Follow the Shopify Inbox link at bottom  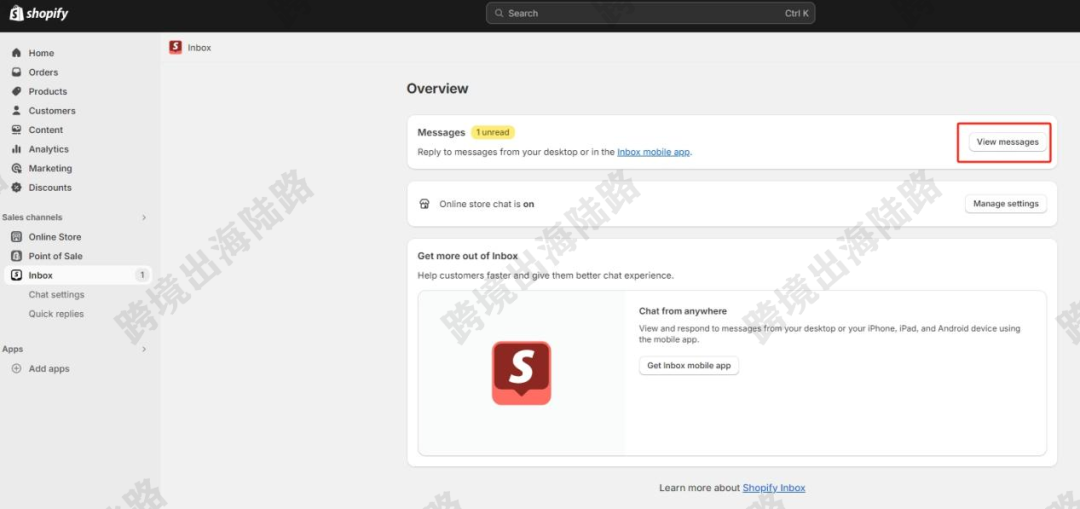773,488
